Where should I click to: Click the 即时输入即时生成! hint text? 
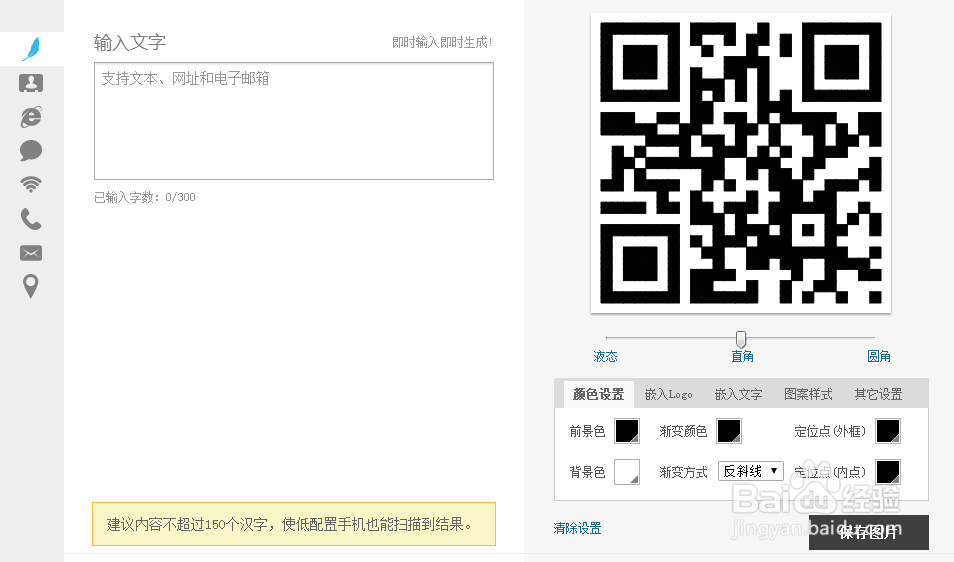pyautogui.click(x=442, y=43)
